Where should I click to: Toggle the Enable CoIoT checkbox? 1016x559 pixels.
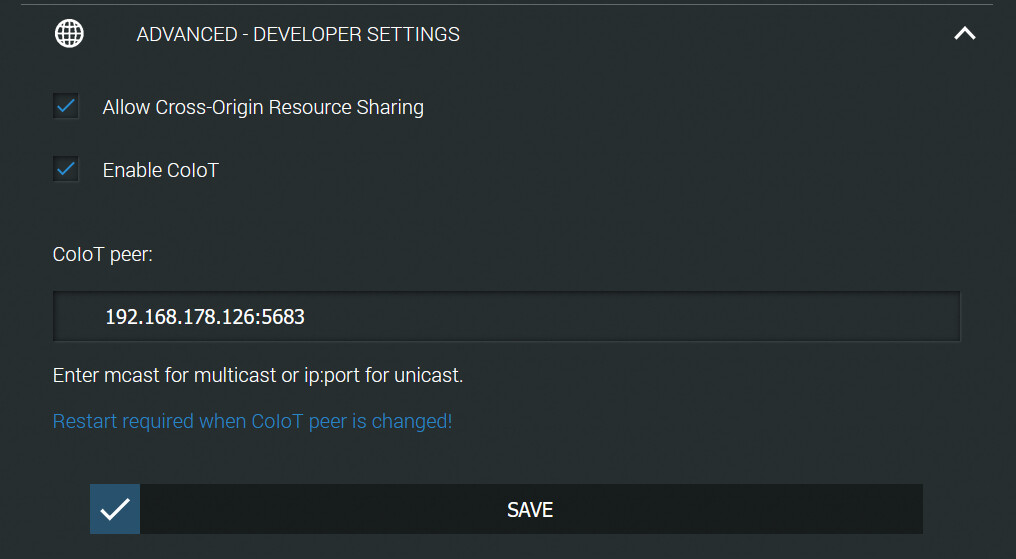[66, 169]
